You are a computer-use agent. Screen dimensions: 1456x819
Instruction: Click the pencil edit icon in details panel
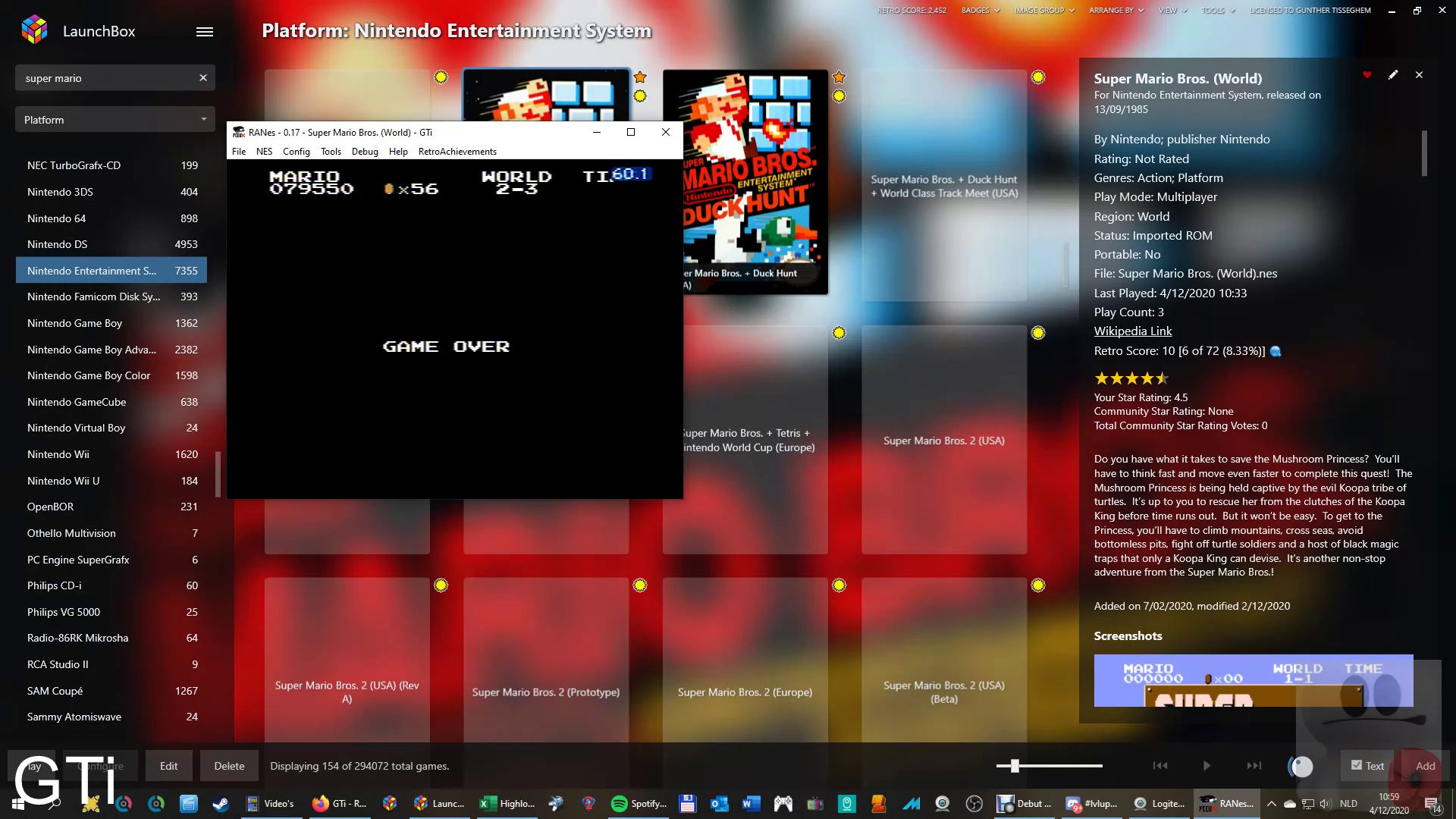click(1393, 75)
